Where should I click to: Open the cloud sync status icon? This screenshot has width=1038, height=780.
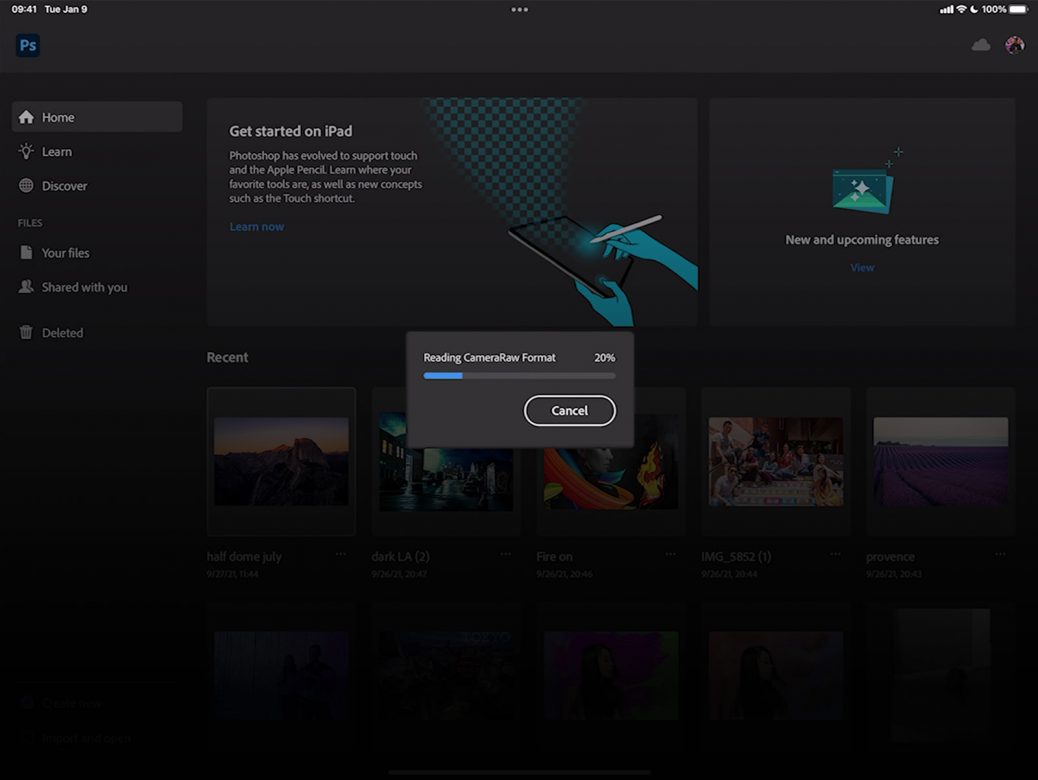[980, 45]
